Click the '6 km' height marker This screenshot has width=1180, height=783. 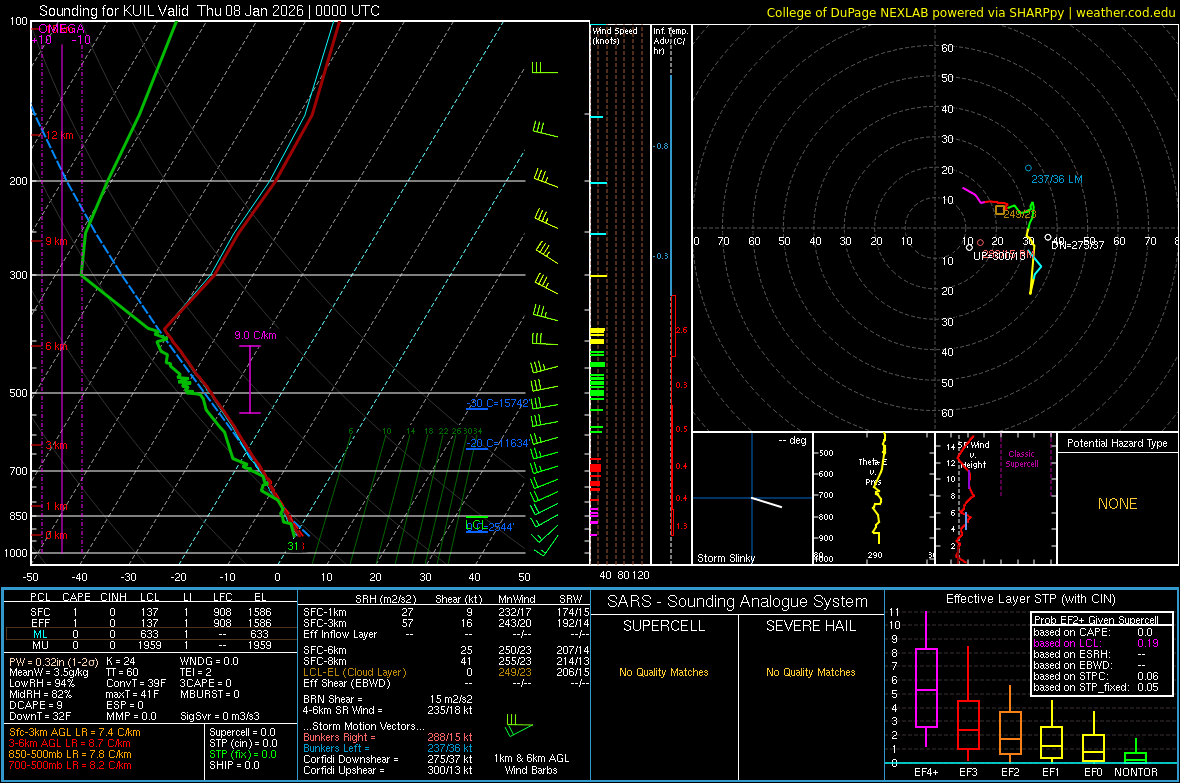56,346
